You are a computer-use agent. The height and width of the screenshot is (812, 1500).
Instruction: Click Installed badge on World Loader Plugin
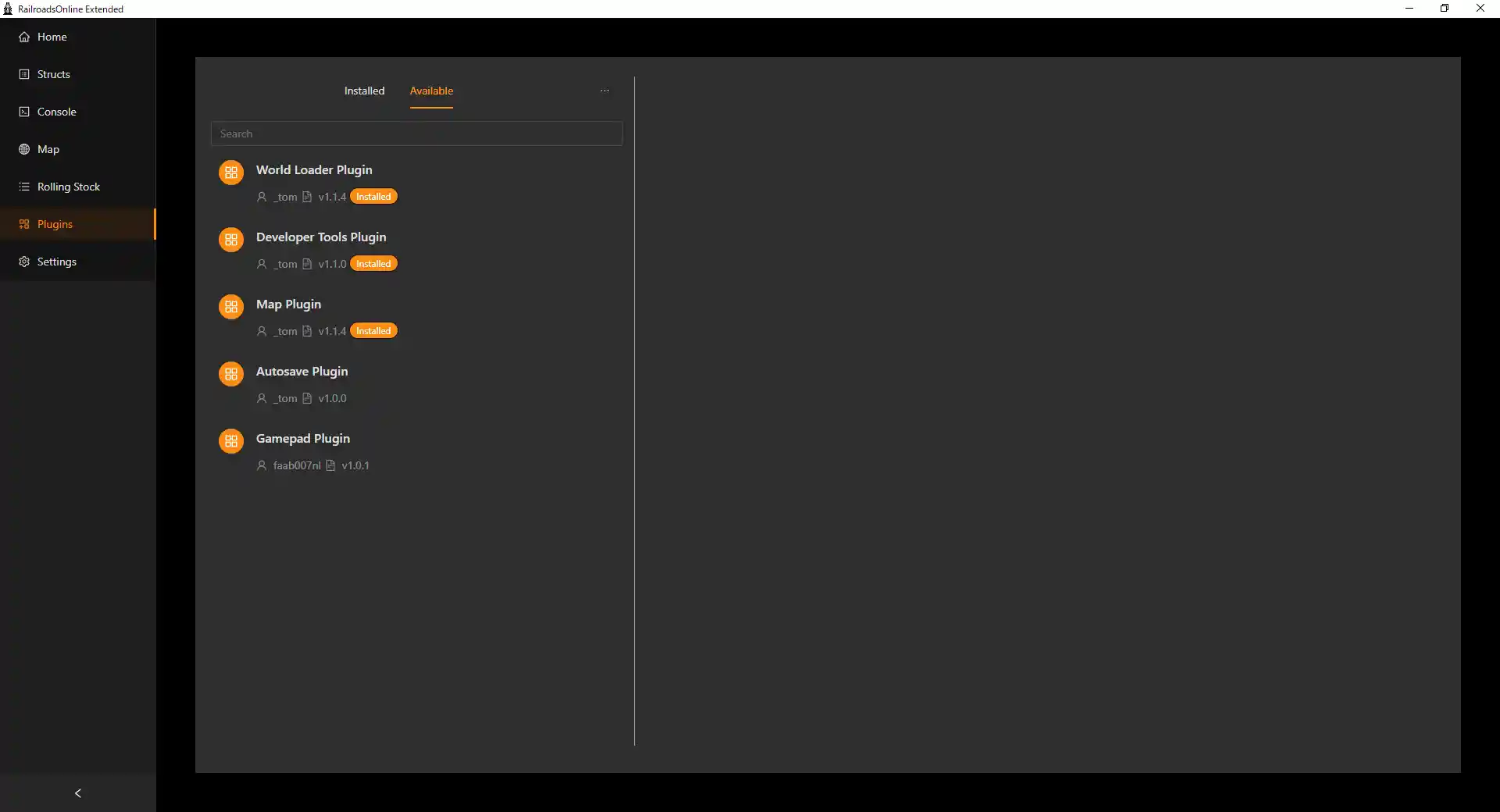[373, 197]
